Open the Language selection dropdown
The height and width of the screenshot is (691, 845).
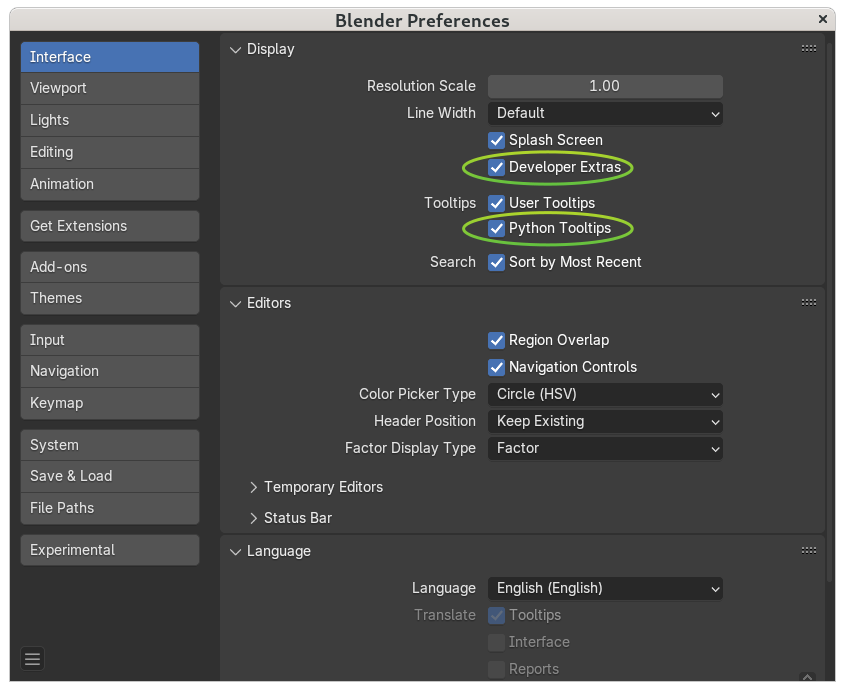point(605,589)
